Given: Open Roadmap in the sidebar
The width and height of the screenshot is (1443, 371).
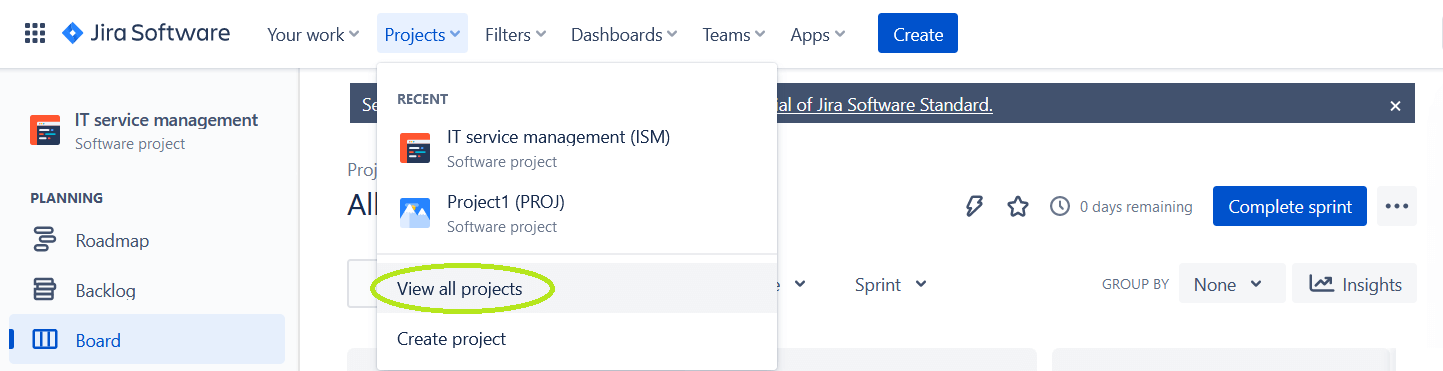Looking at the screenshot, I should (147, 241).
